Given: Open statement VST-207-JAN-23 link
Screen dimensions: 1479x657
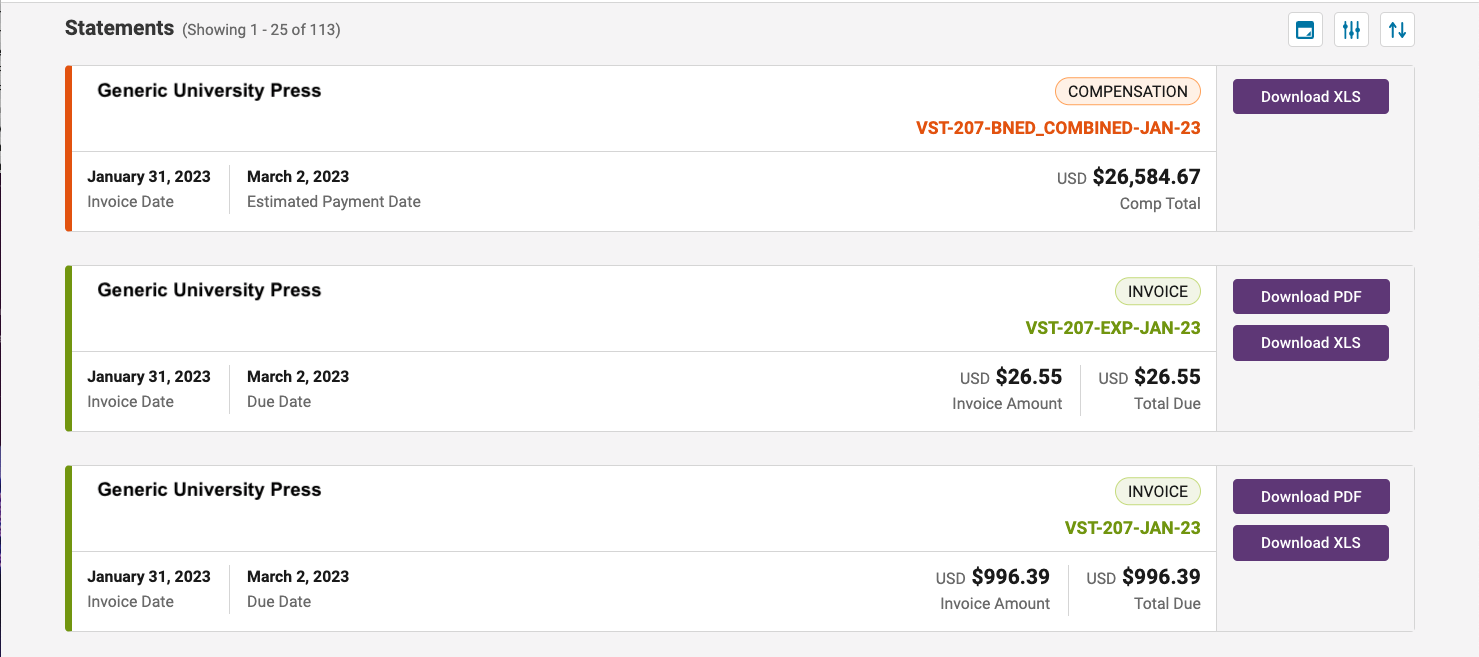Looking at the screenshot, I should click(x=1132, y=528).
